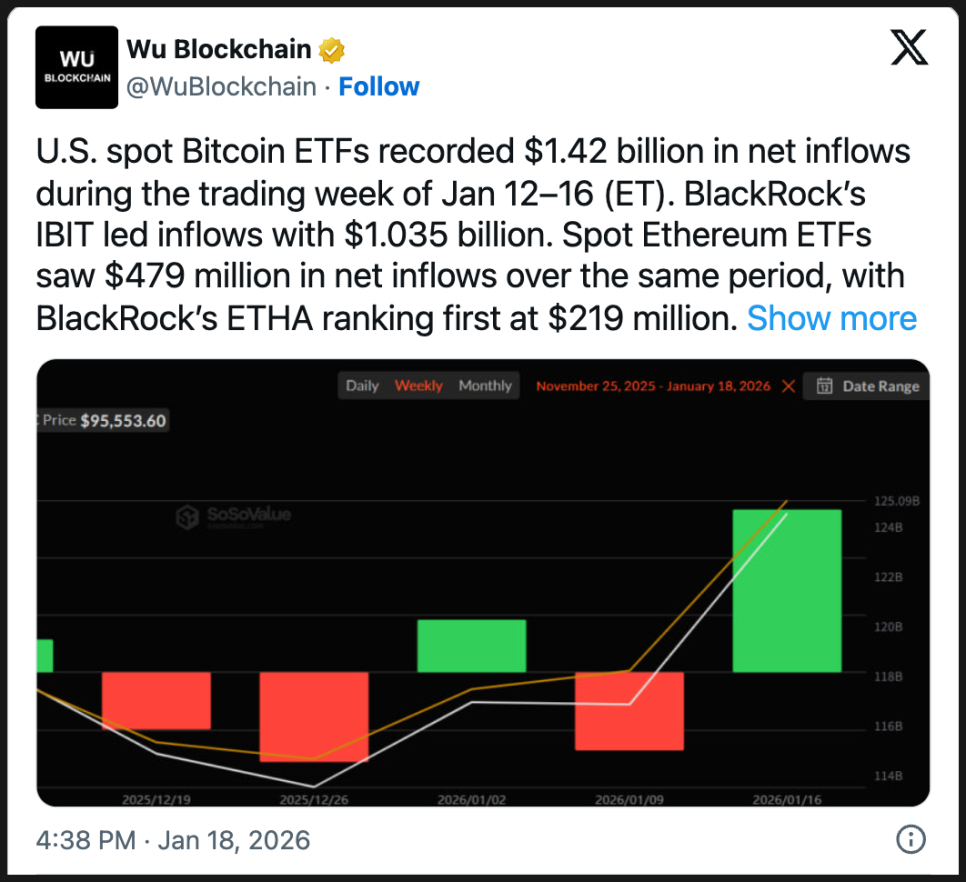The image size is (966, 882).
Task: Open the @WuBlockchain handle link
Action: coord(221,87)
